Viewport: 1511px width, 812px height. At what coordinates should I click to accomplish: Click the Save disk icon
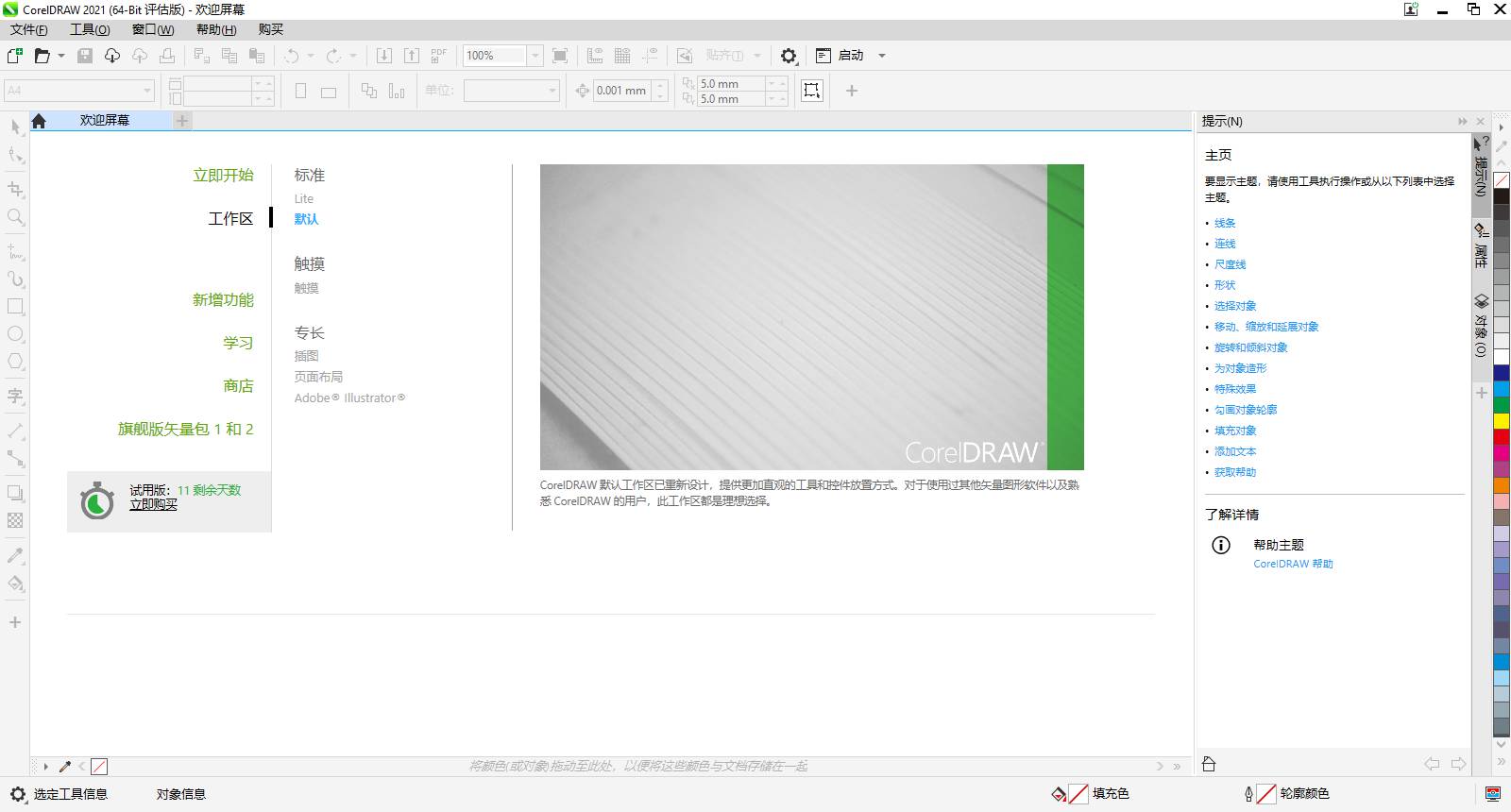pyautogui.click(x=85, y=56)
